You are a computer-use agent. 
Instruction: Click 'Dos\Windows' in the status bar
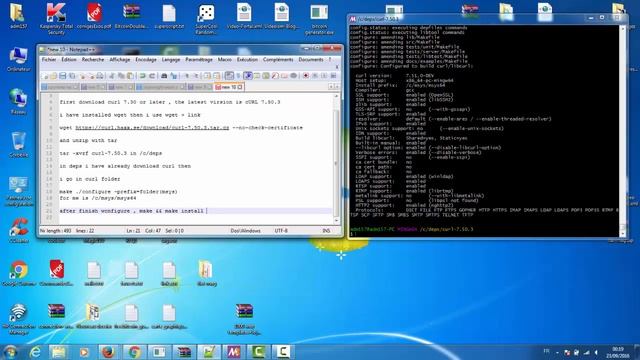[245, 231]
